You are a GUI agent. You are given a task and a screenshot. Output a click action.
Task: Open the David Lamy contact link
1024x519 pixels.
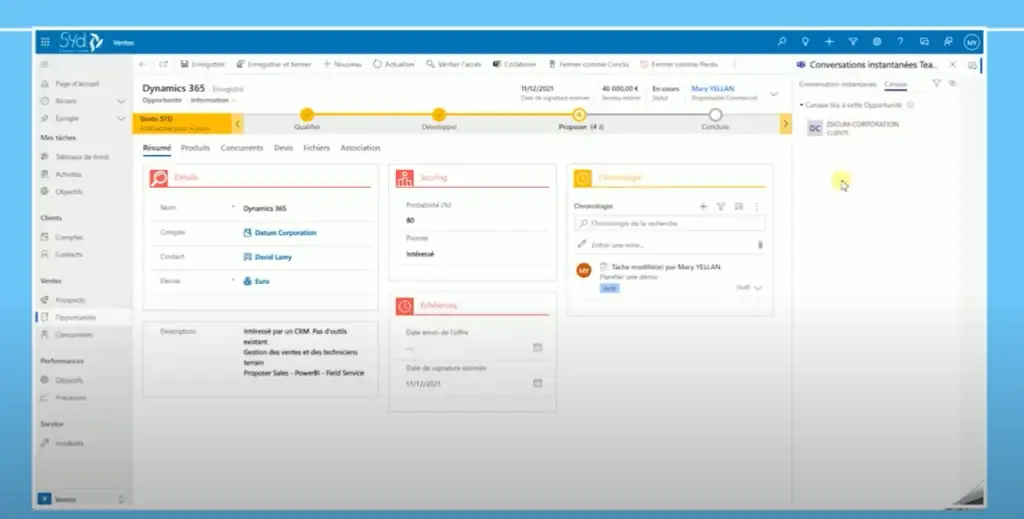point(273,257)
